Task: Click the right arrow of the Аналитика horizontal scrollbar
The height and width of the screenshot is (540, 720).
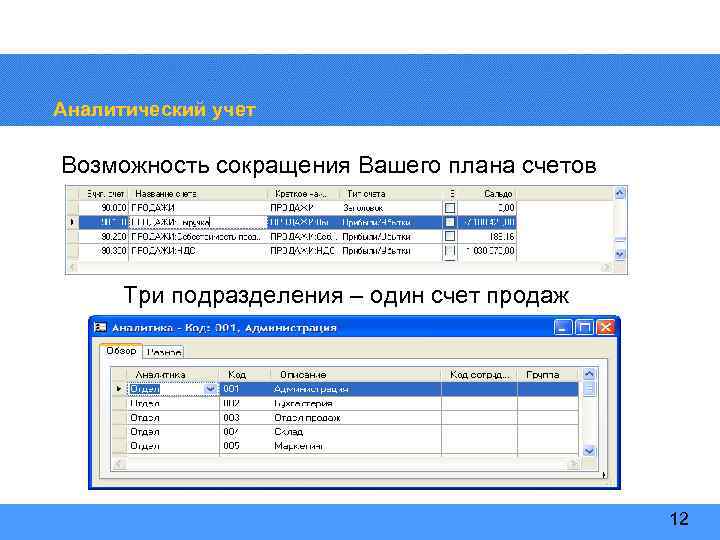Action: pos(573,464)
